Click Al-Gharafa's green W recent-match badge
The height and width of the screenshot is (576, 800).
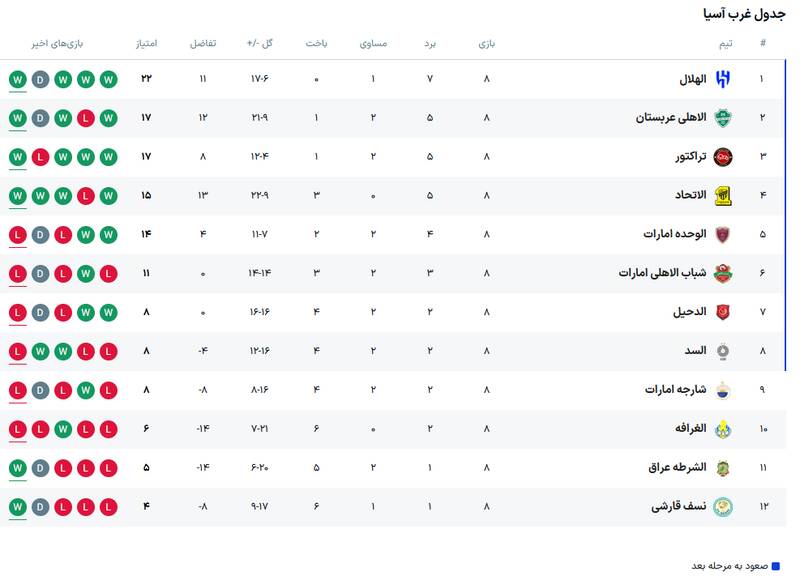point(62,429)
